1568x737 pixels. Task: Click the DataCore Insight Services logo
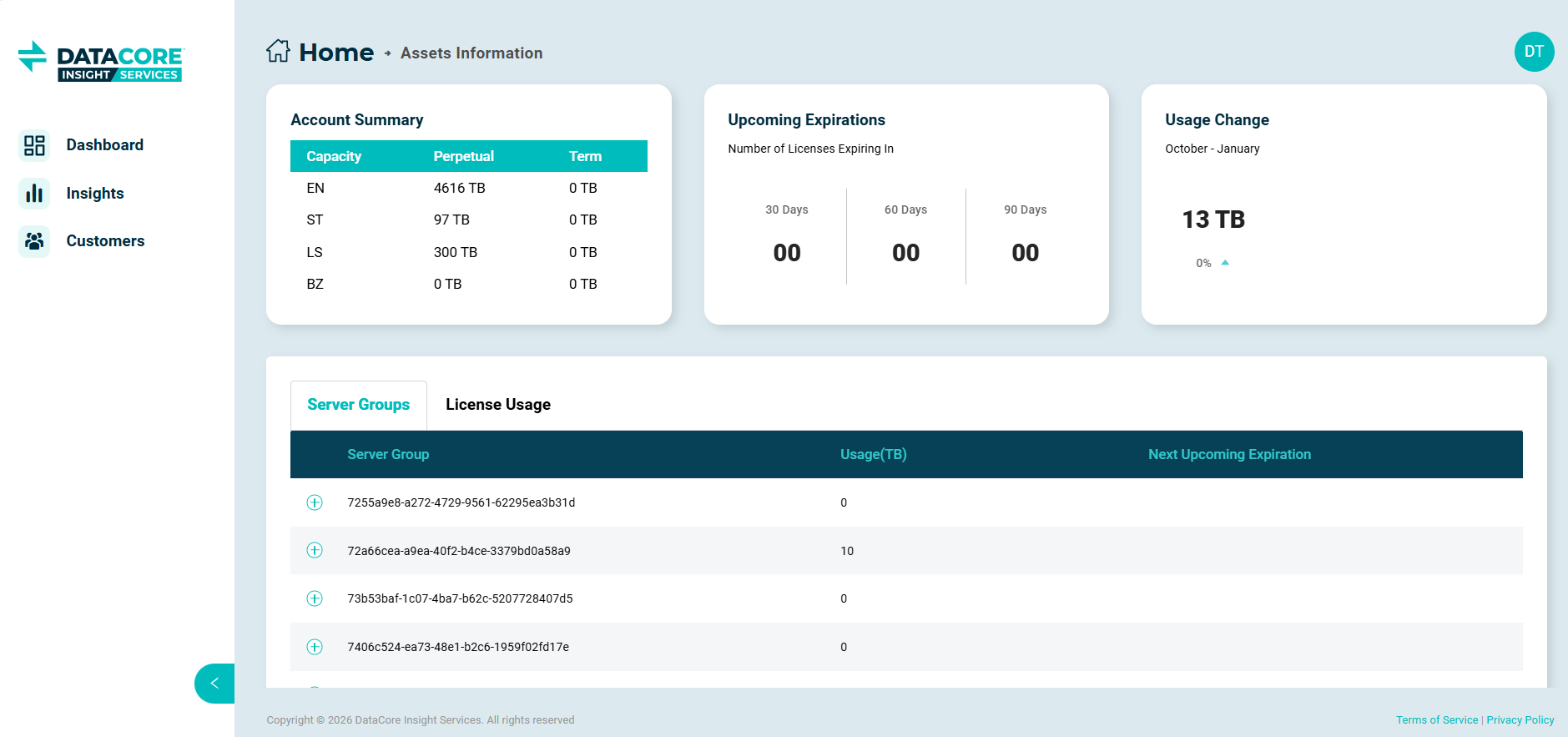(x=101, y=62)
